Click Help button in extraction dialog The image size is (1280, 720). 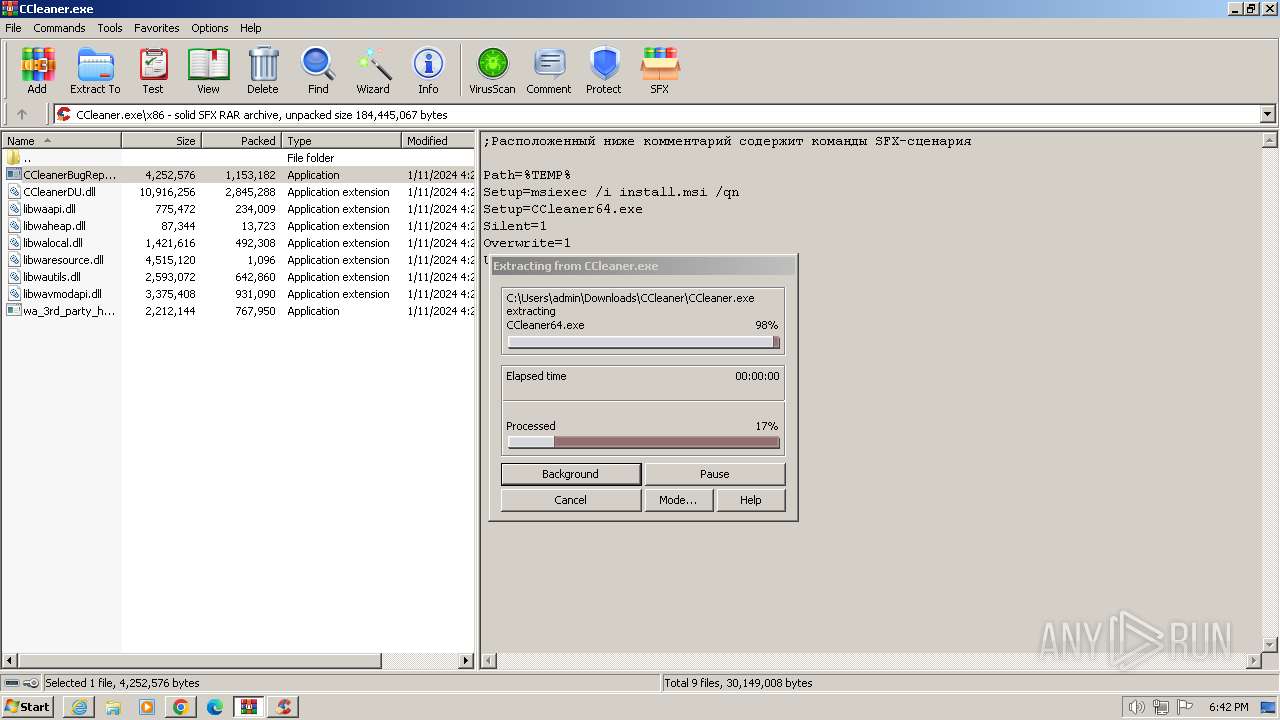pos(751,500)
